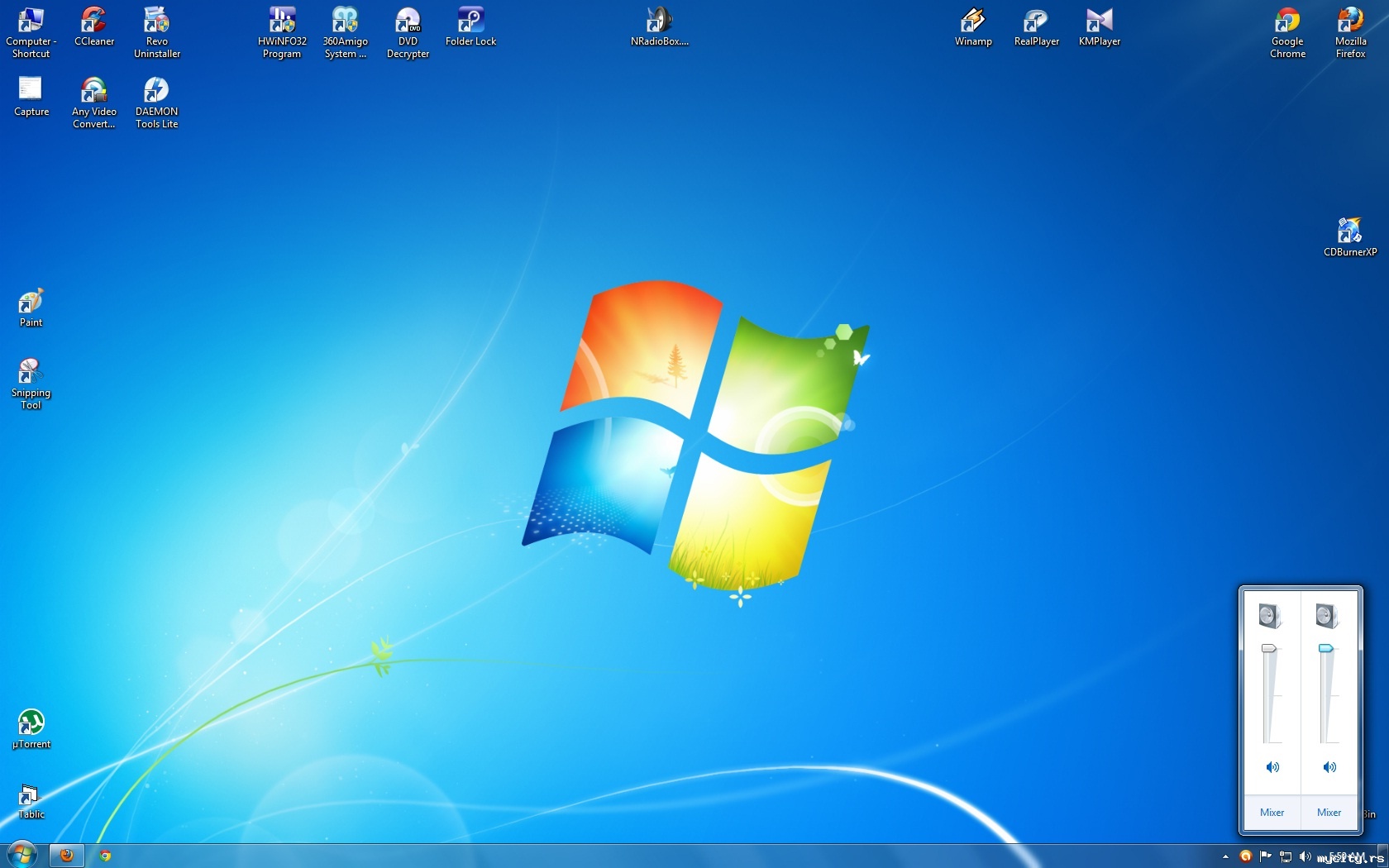
Task: Click the highlighted blue volume slider handle
Action: pos(1326,649)
